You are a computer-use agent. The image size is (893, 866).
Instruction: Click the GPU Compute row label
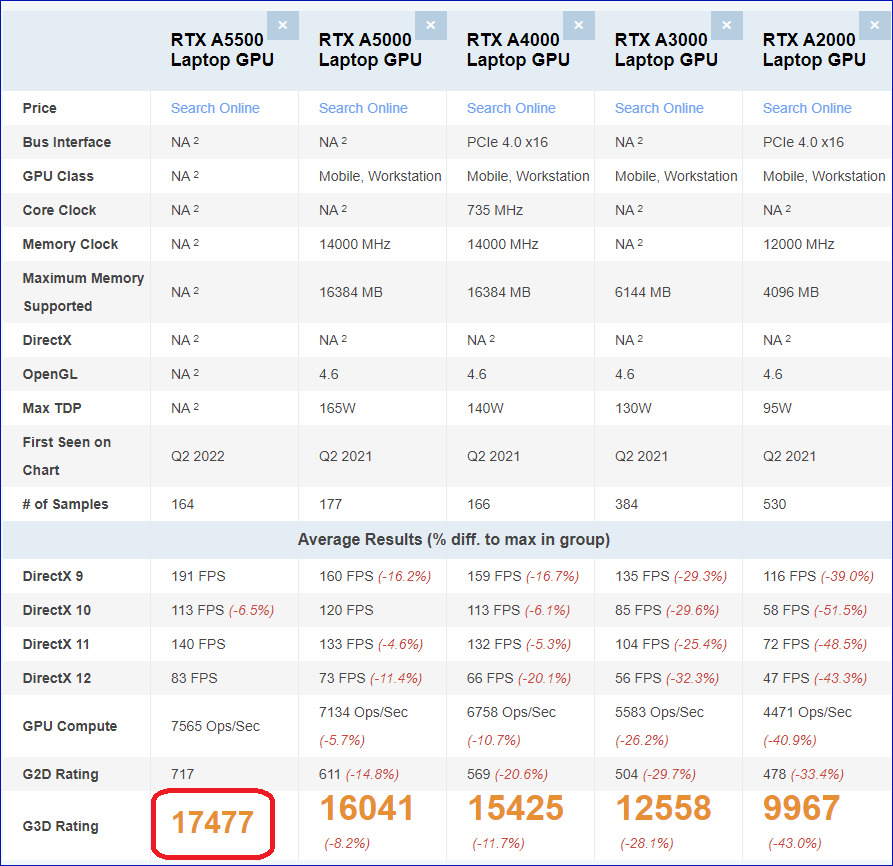pos(69,727)
